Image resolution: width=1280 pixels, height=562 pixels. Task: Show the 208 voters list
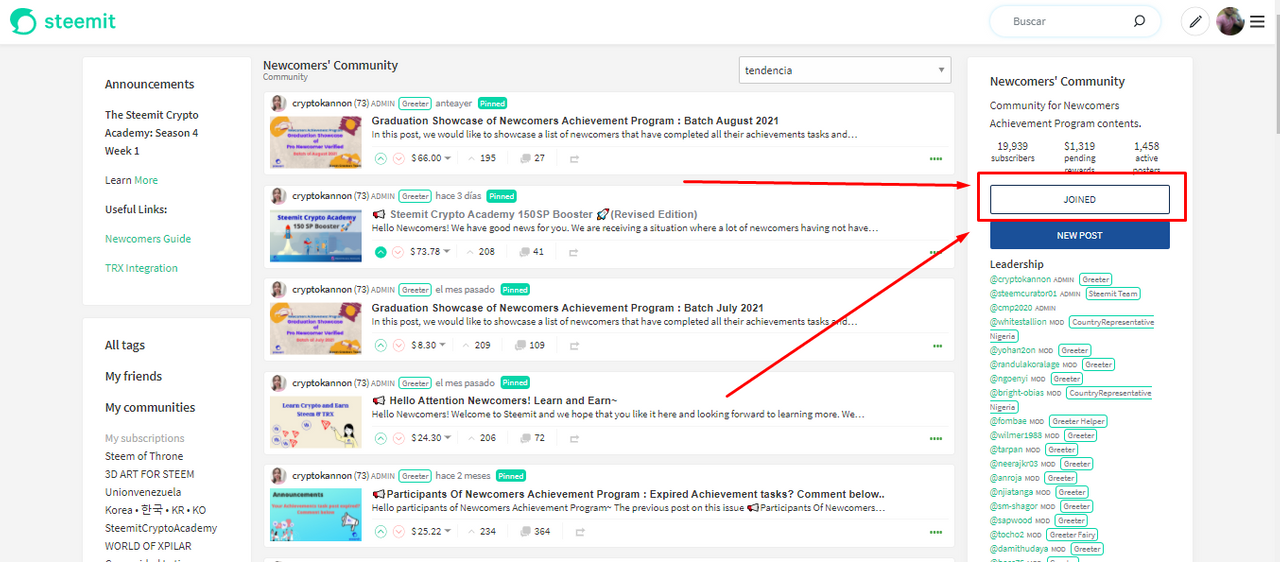(480, 252)
